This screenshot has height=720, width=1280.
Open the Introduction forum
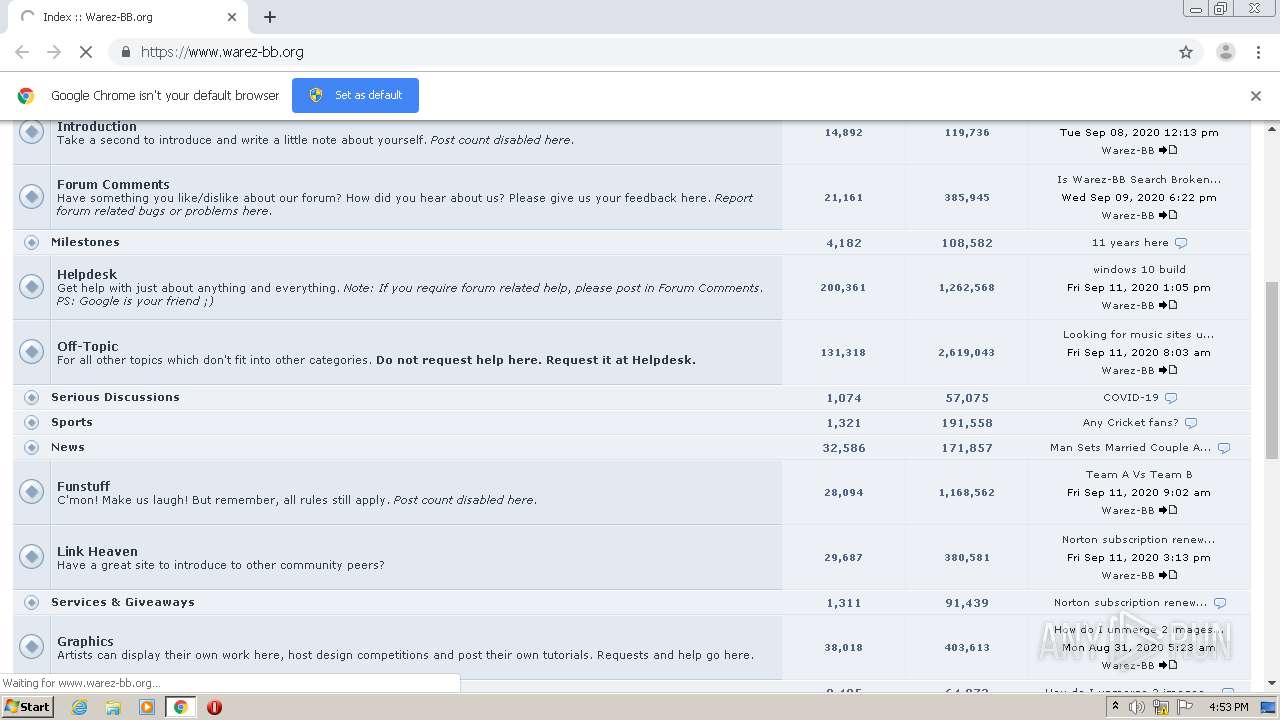point(97,126)
